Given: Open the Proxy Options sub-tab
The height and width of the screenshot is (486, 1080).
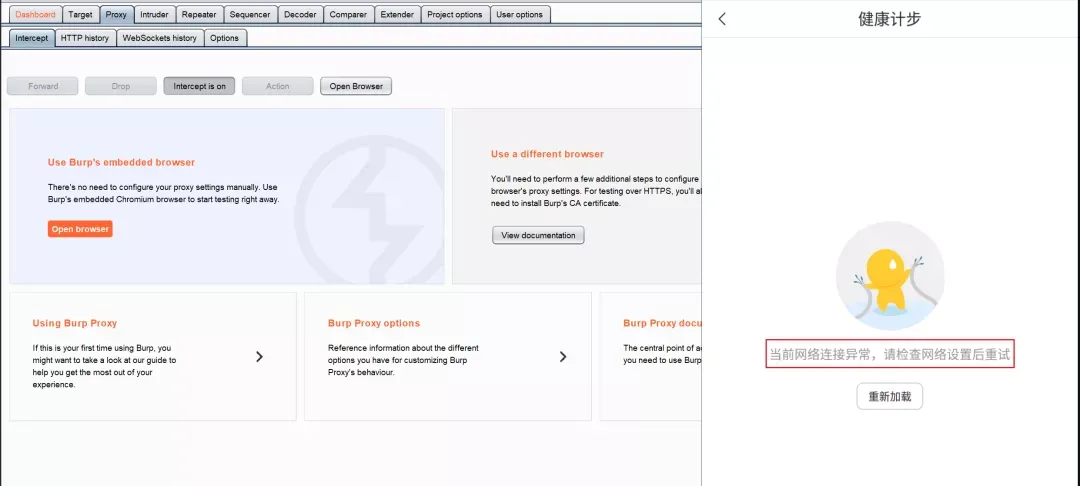Looking at the screenshot, I should coord(225,38).
